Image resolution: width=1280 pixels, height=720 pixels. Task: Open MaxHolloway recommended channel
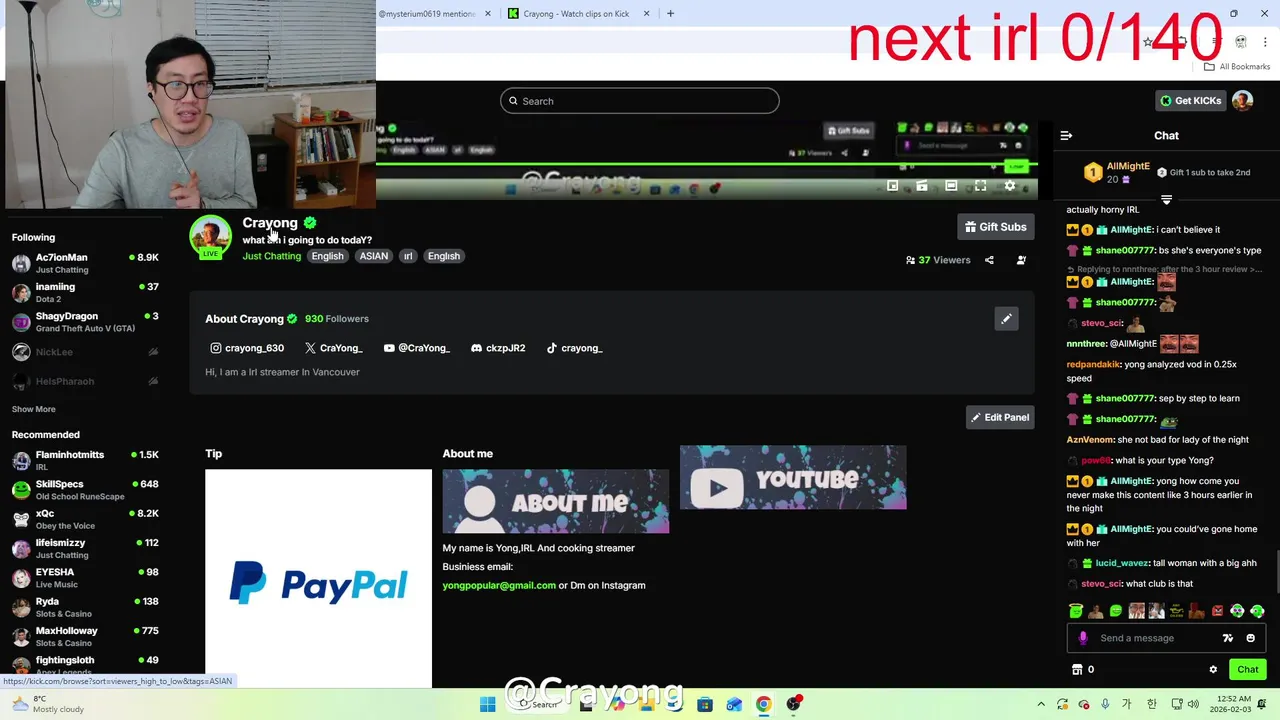pos(85,636)
